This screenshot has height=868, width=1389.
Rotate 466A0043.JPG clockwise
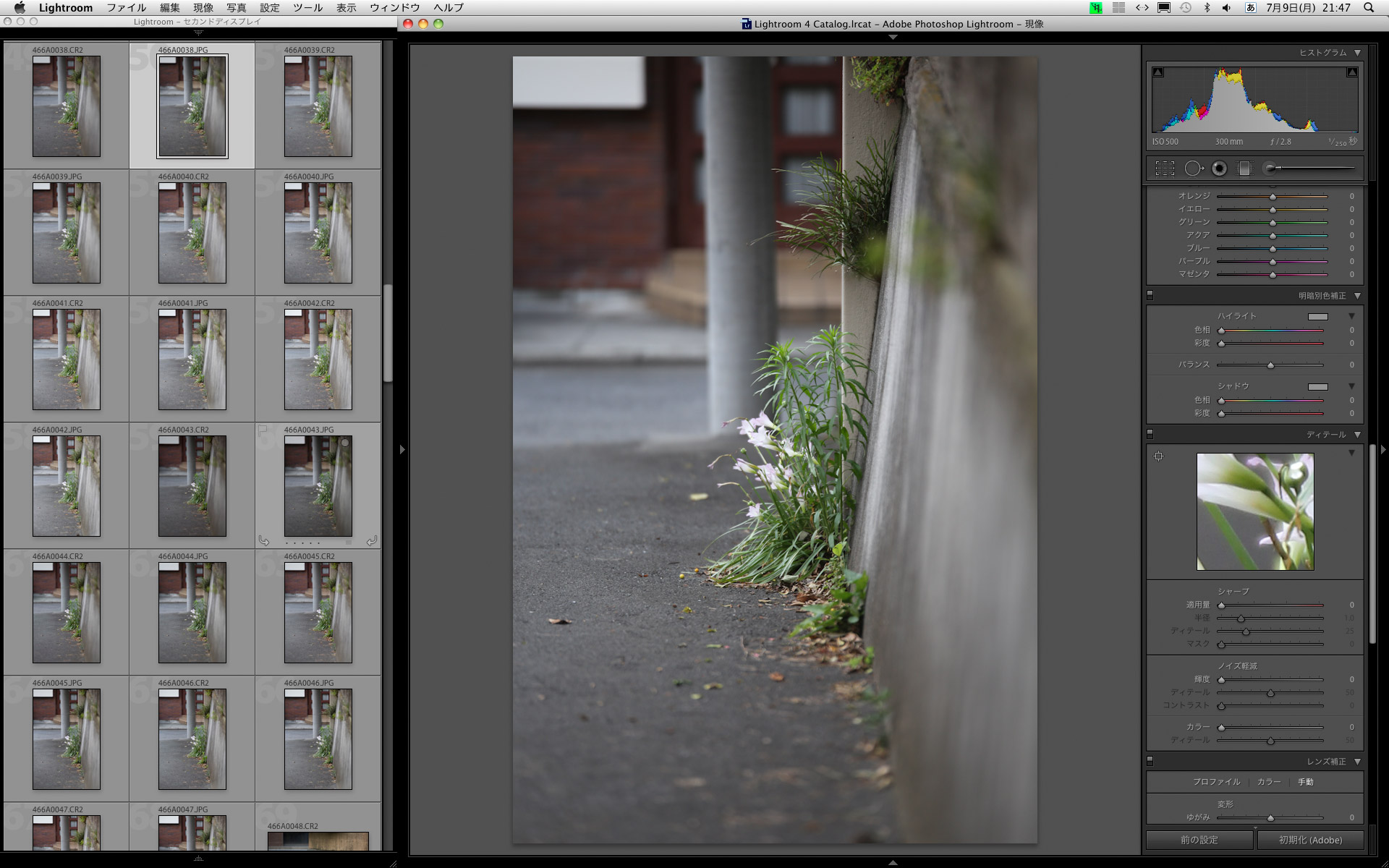click(372, 541)
